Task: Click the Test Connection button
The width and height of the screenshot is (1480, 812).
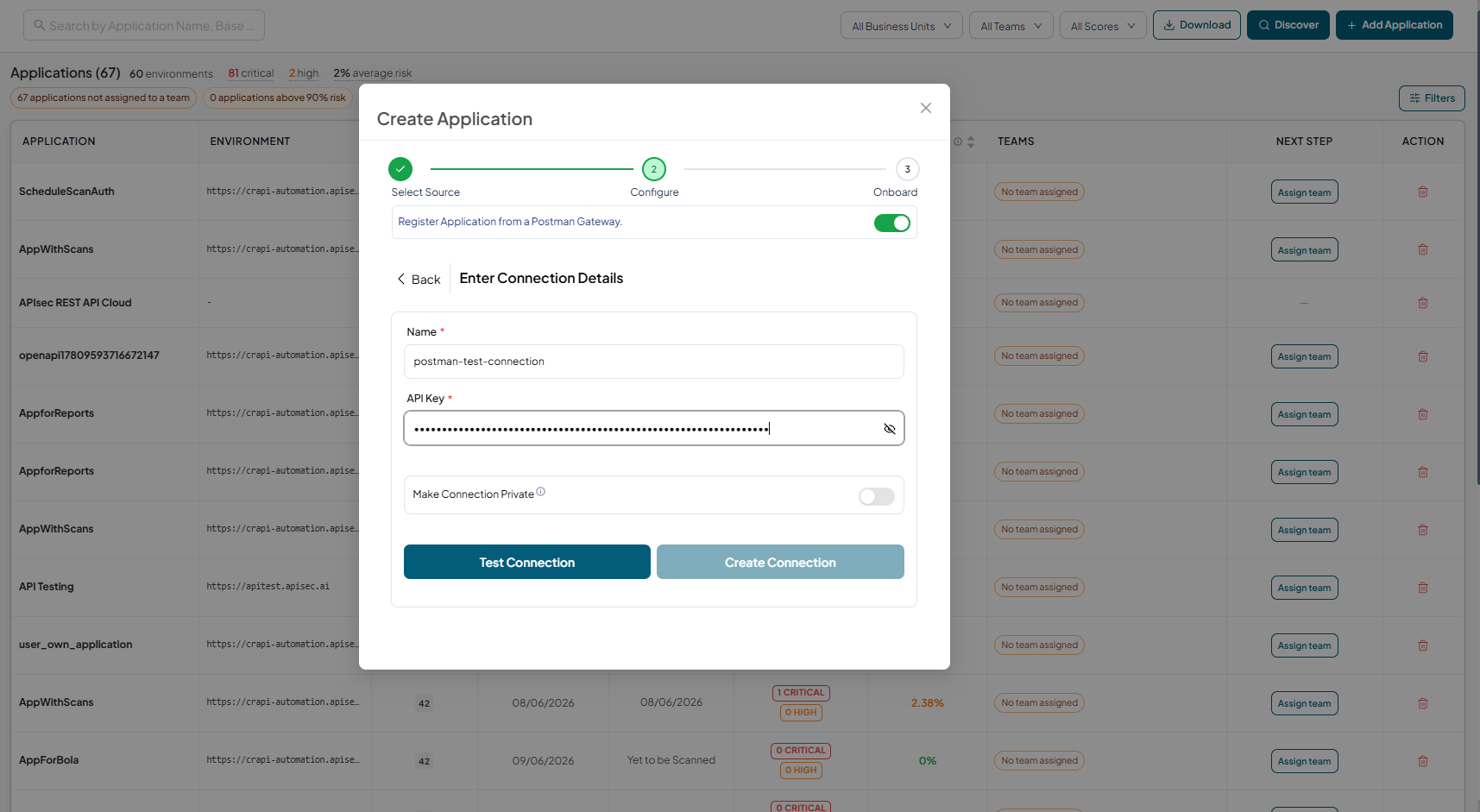Action: coord(527,562)
